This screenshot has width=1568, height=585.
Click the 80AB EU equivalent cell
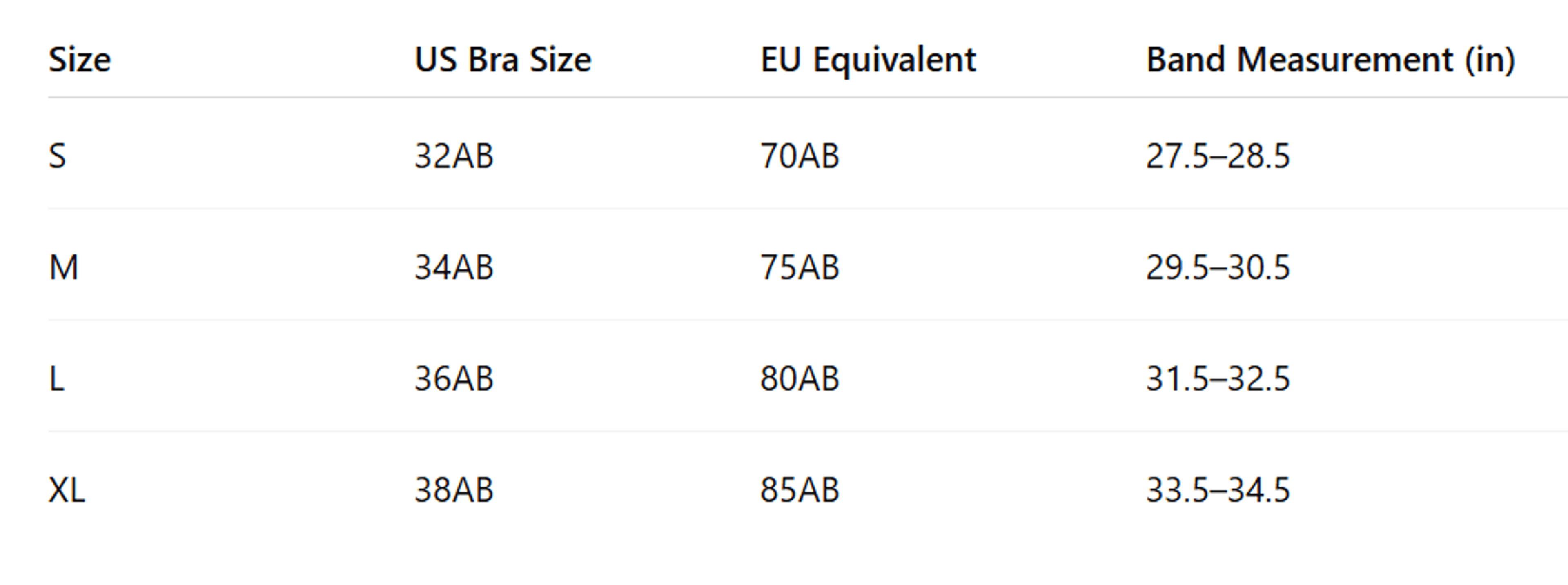[x=800, y=378]
